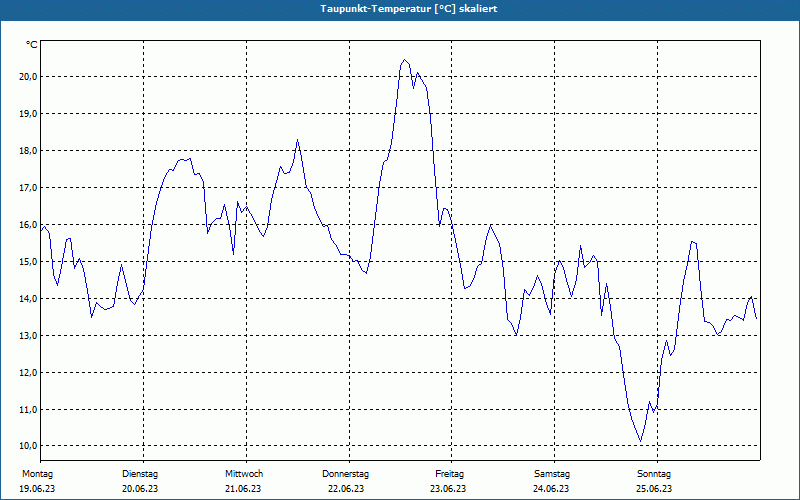The height and width of the screenshot is (500, 800).
Task: Click the date 22.06.23
Action: tap(345, 489)
